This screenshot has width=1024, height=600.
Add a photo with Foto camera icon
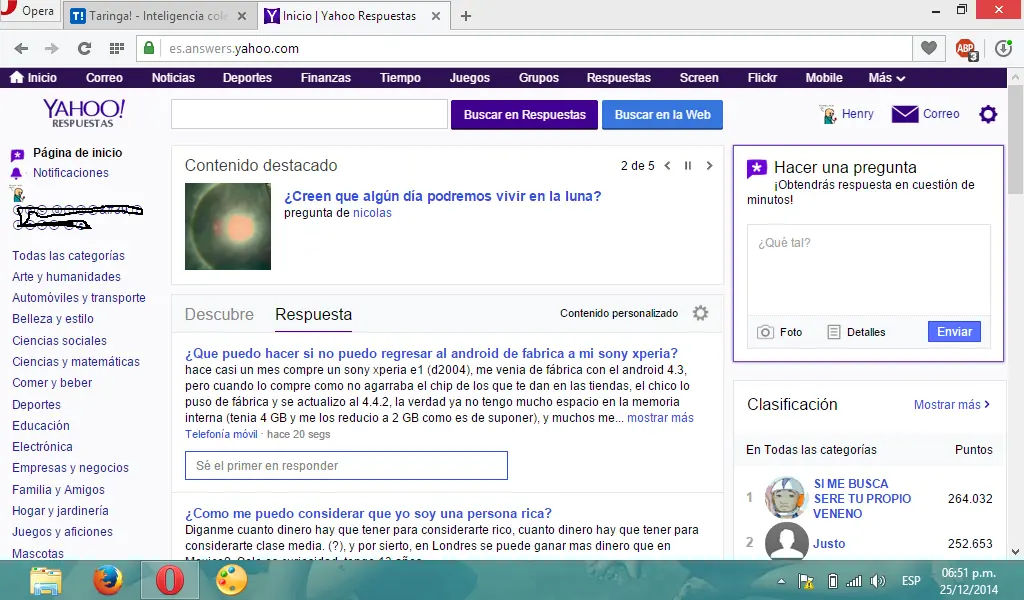765,332
